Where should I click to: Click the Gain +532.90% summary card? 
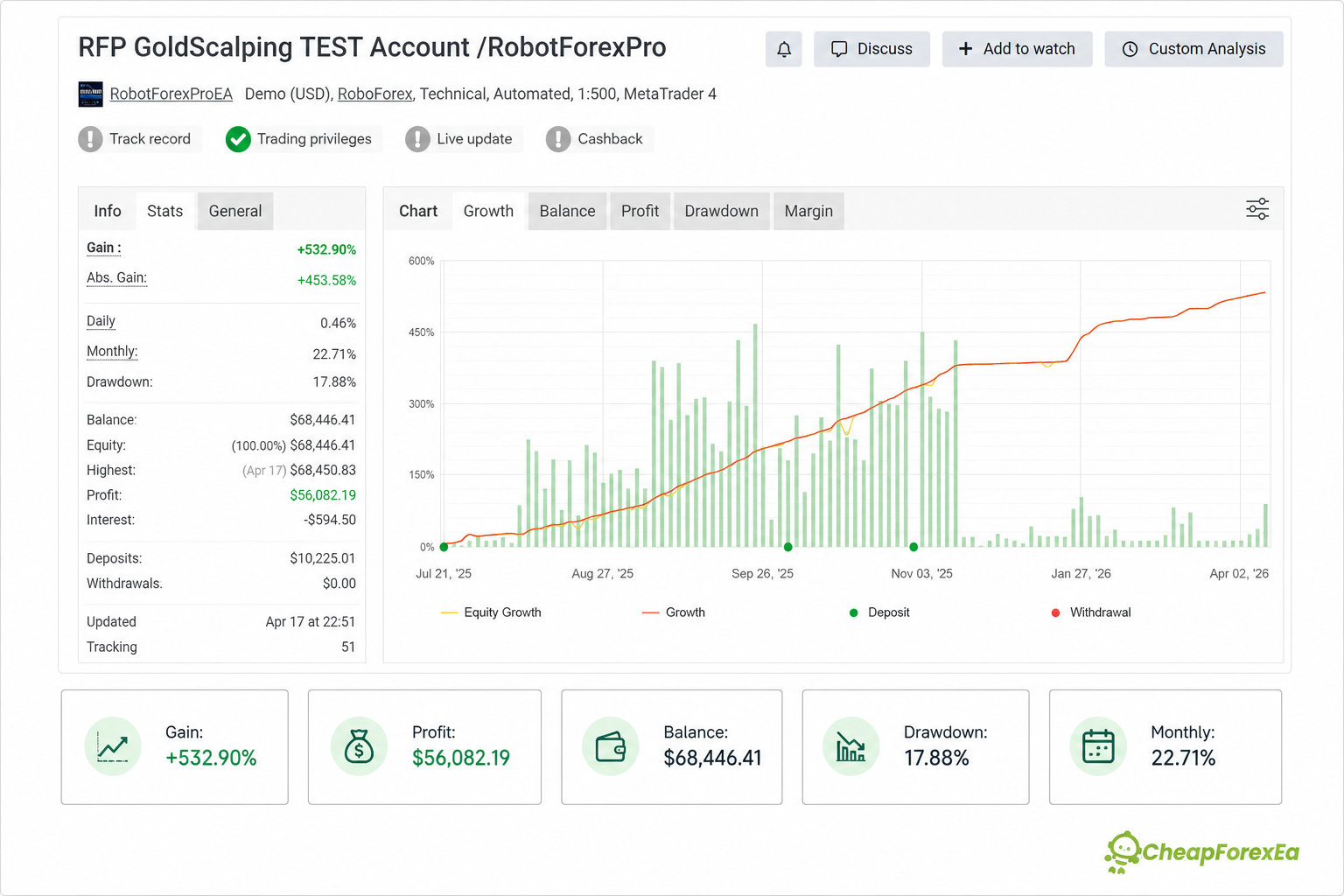[x=175, y=747]
